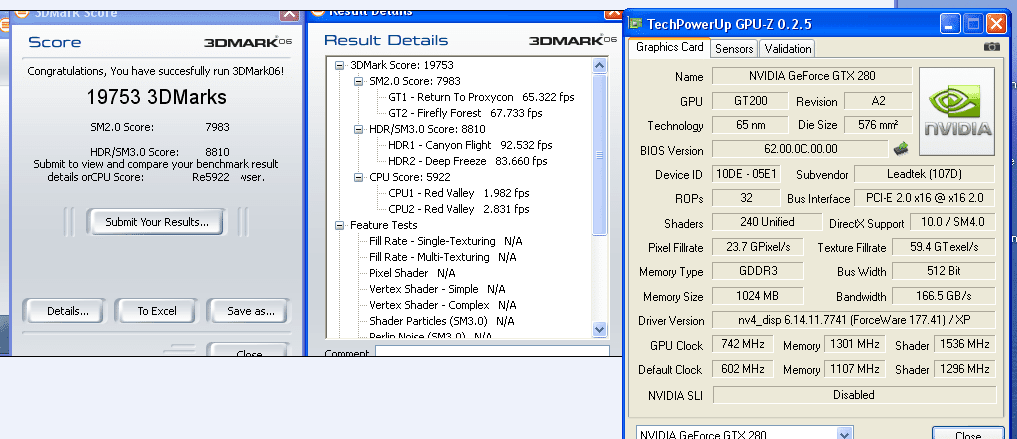The width and height of the screenshot is (1017, 439).
Task: Switch to the Sensors tab
Action: (734, 49)
